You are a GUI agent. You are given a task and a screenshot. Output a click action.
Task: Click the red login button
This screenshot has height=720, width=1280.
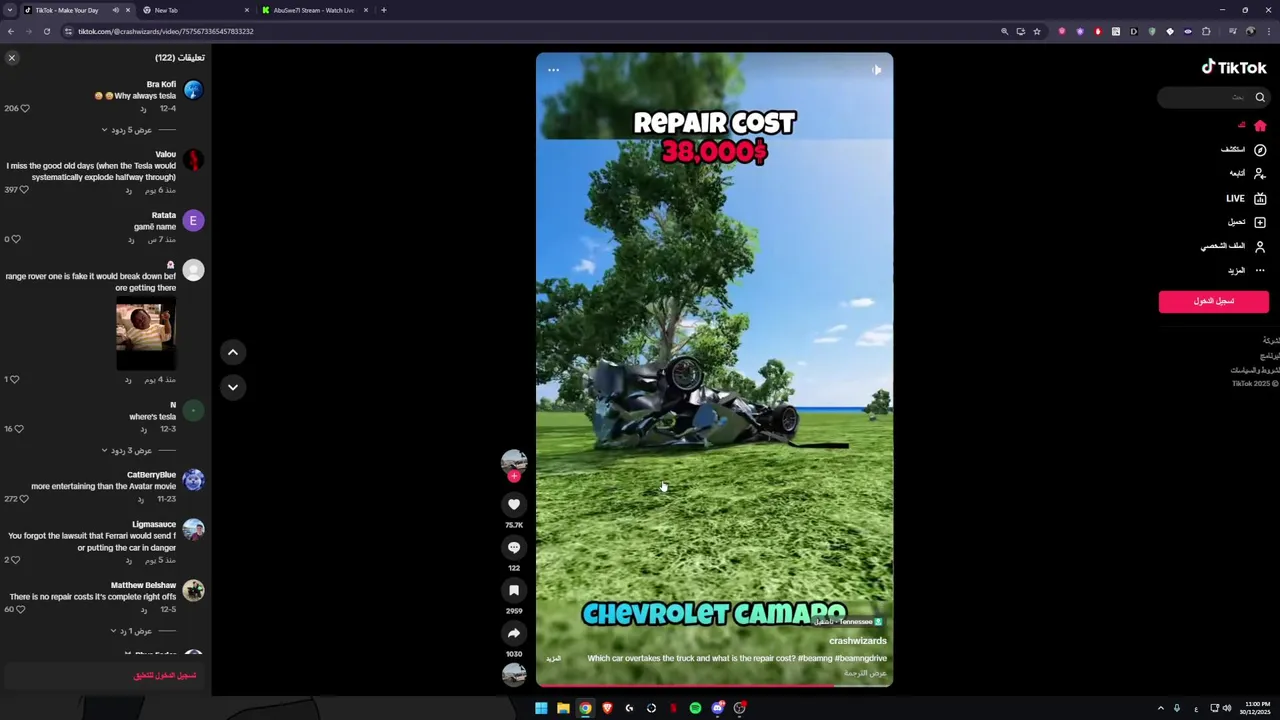[x=1213, y=301]
